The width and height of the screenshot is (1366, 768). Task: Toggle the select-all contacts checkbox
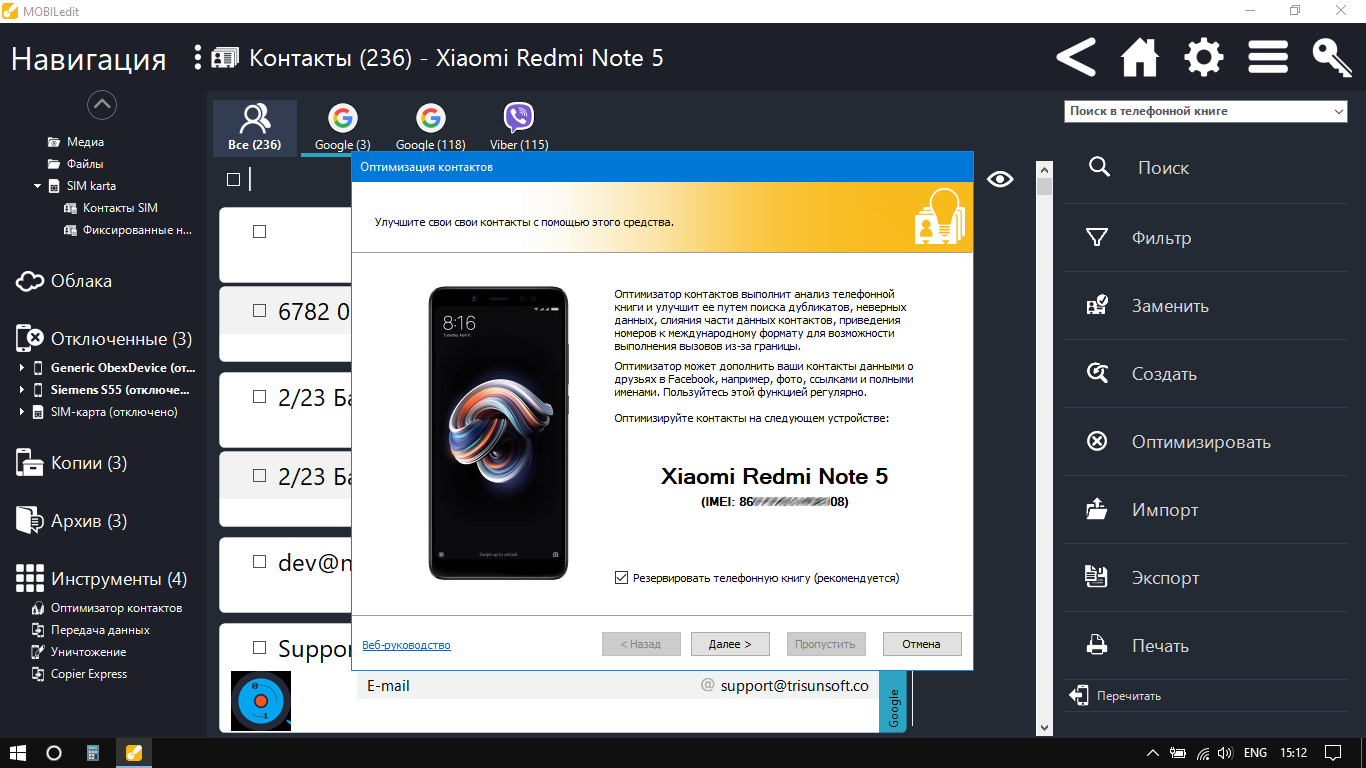click(233, 179)
